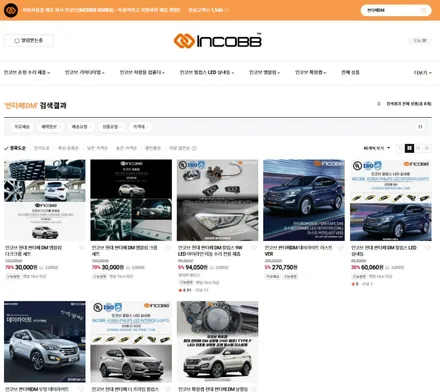Open the 필립스 LED 실내등 product title
This screenshot has height=392, width=440.
[384, 251]
